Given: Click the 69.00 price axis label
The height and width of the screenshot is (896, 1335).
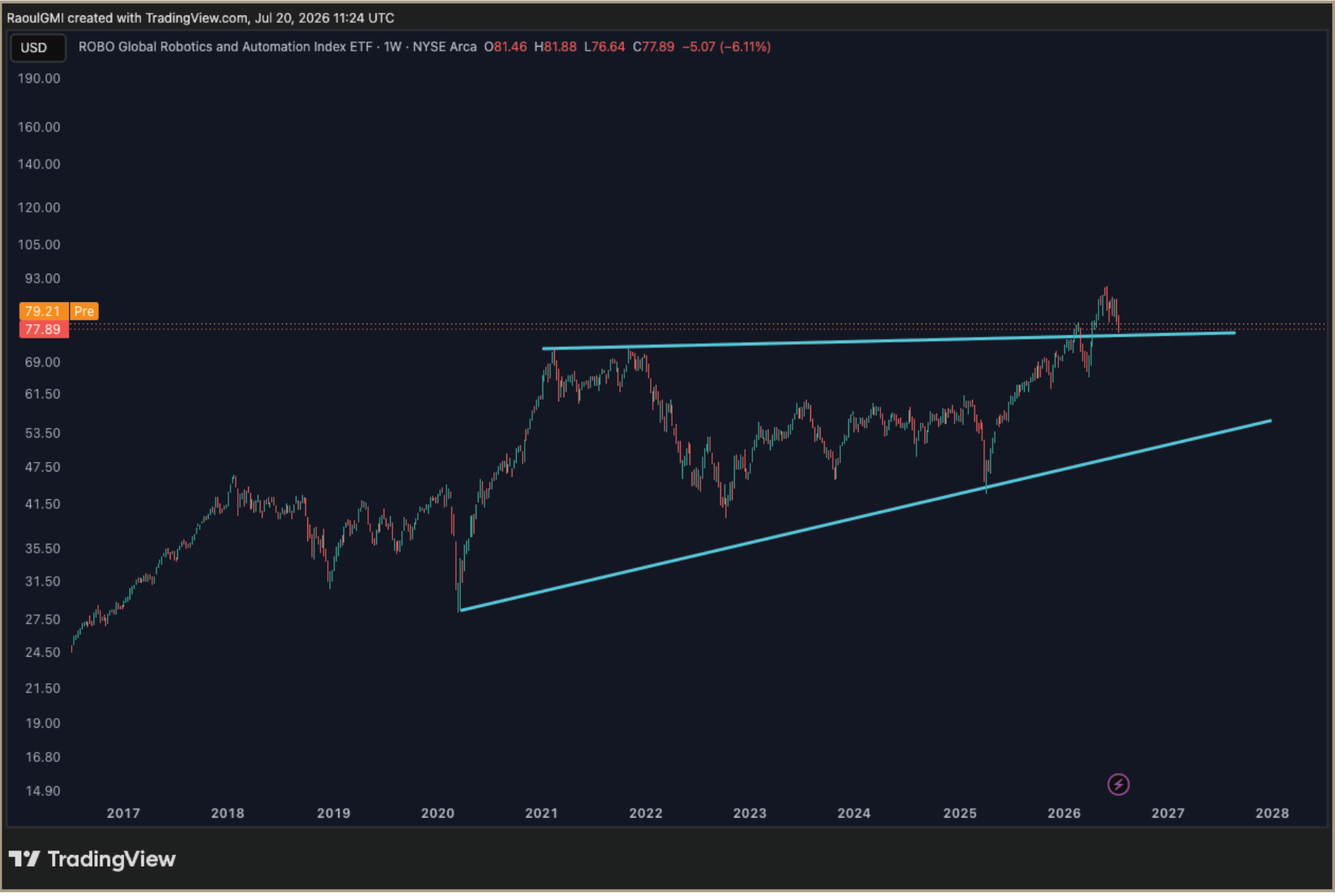Looking at the screenshot, I should (x=42, y=362).
